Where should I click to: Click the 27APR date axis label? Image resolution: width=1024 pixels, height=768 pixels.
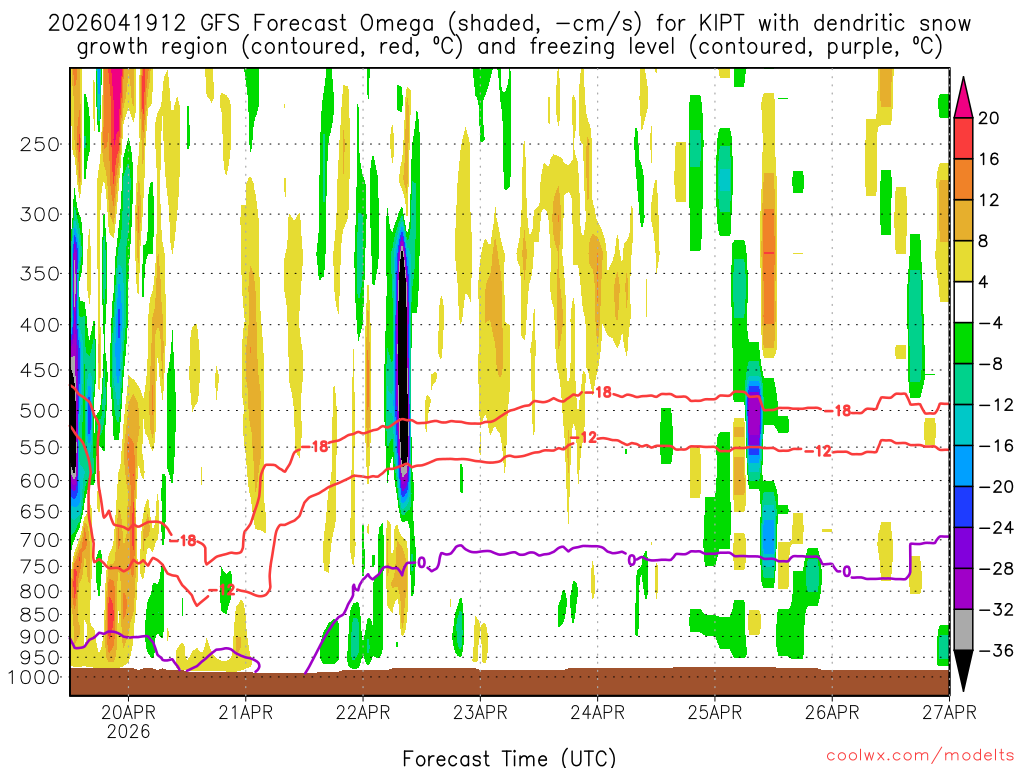click(949, 712)
